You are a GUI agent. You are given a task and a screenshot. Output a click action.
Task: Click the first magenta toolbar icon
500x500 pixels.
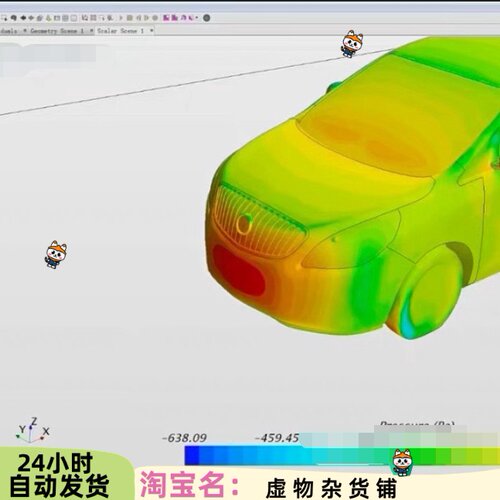click(x=166, y=18)
